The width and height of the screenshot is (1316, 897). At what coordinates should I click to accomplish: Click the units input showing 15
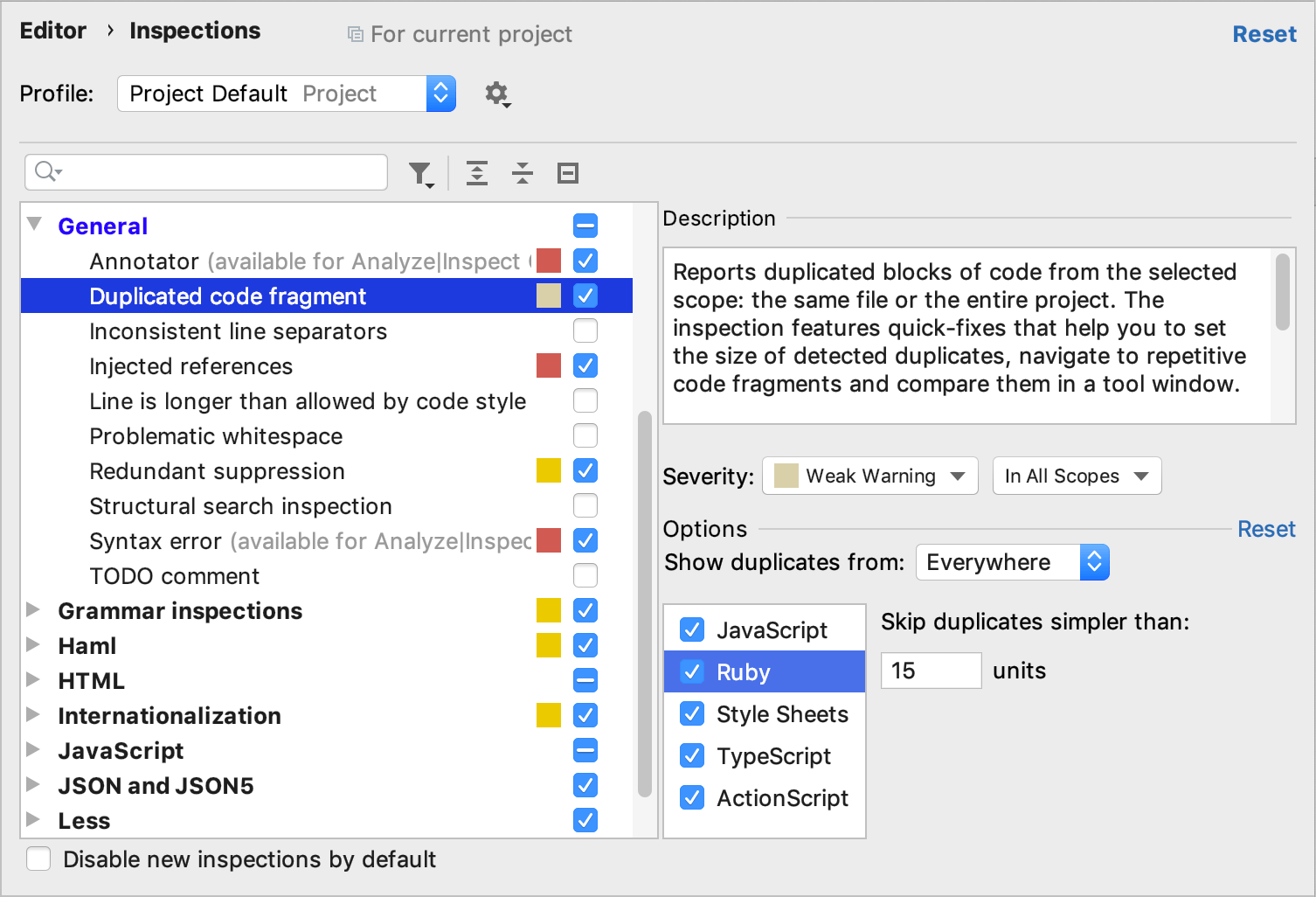(x=931, y=671)
